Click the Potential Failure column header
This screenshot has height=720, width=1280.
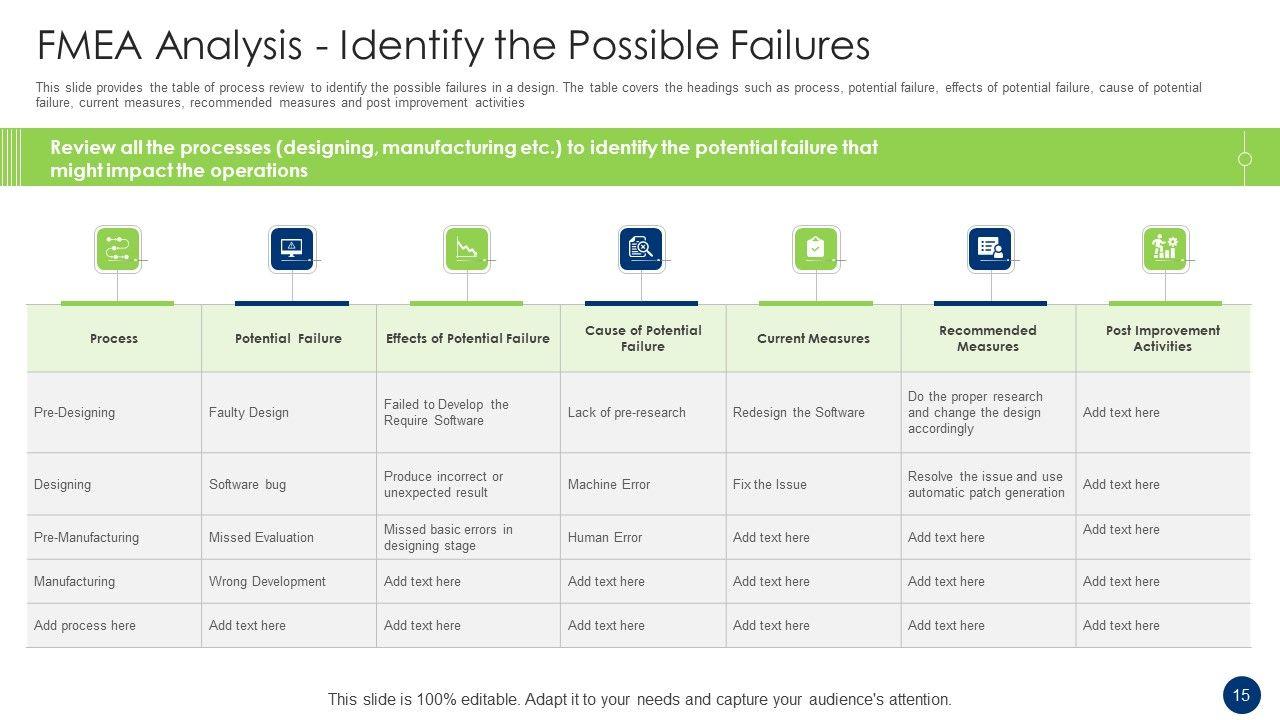coord(288,339)
